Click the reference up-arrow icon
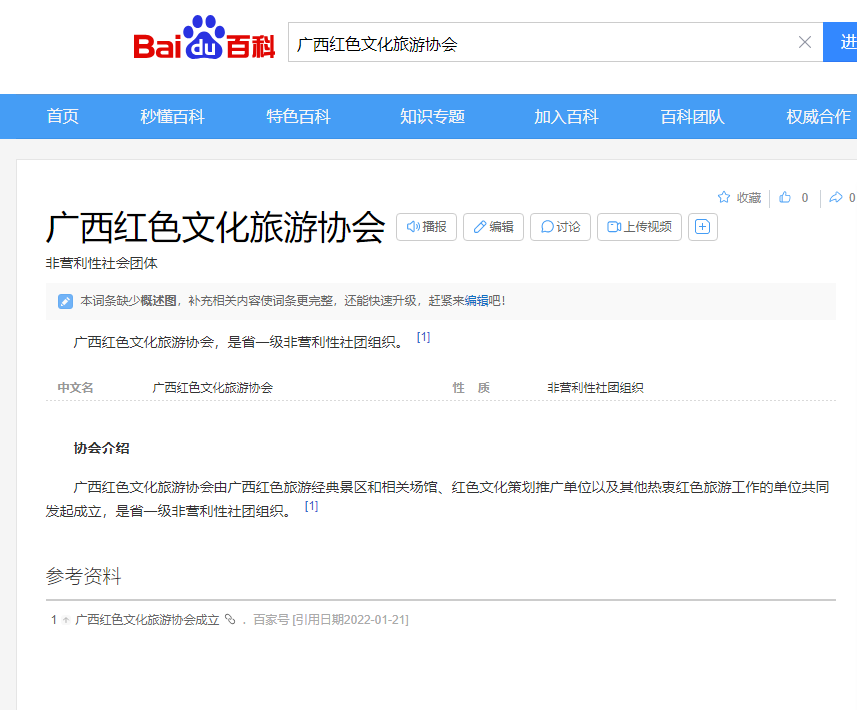Screen dimensions: 857x710 click(x=66, y=620)
